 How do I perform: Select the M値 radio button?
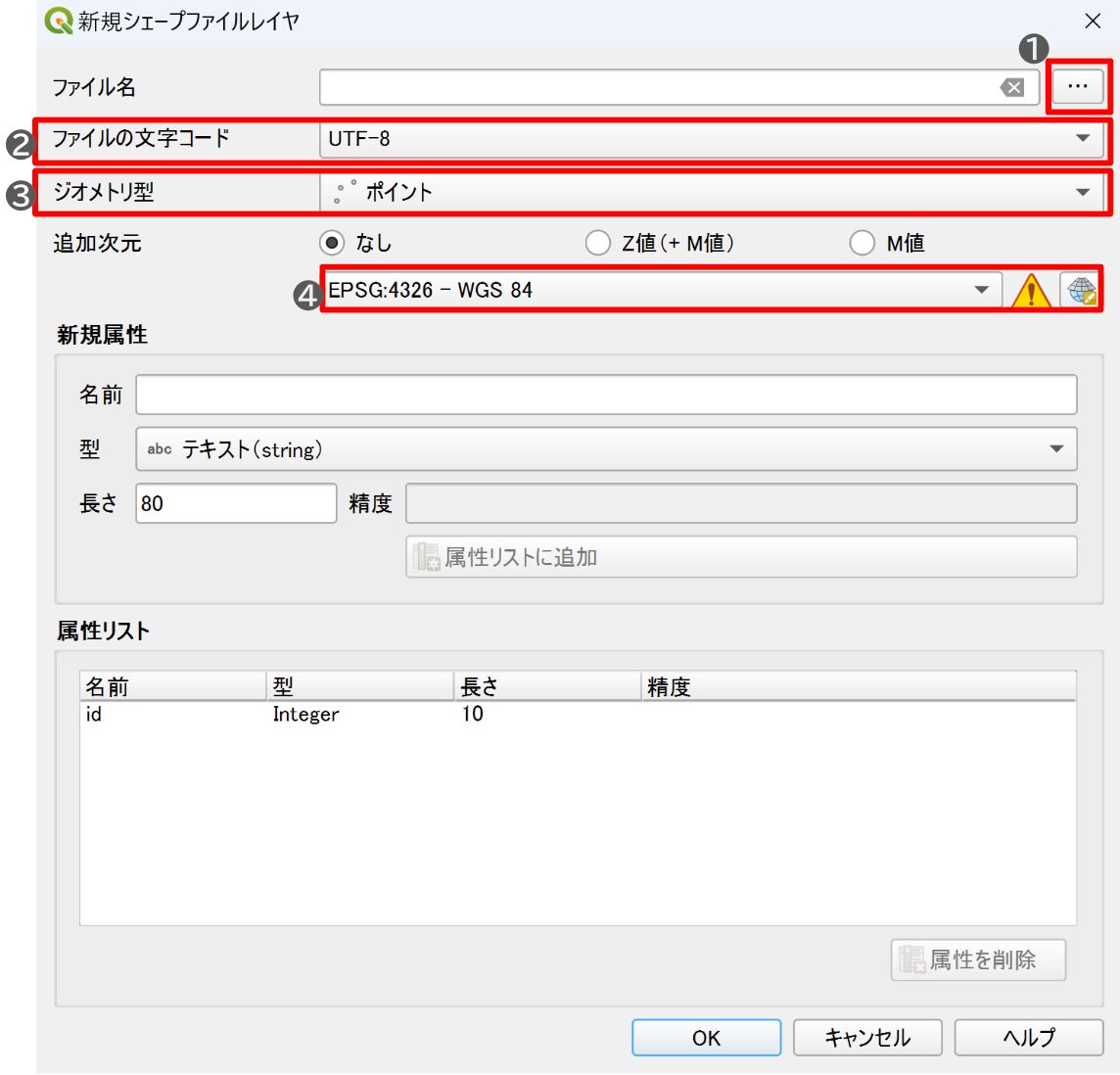887,244
